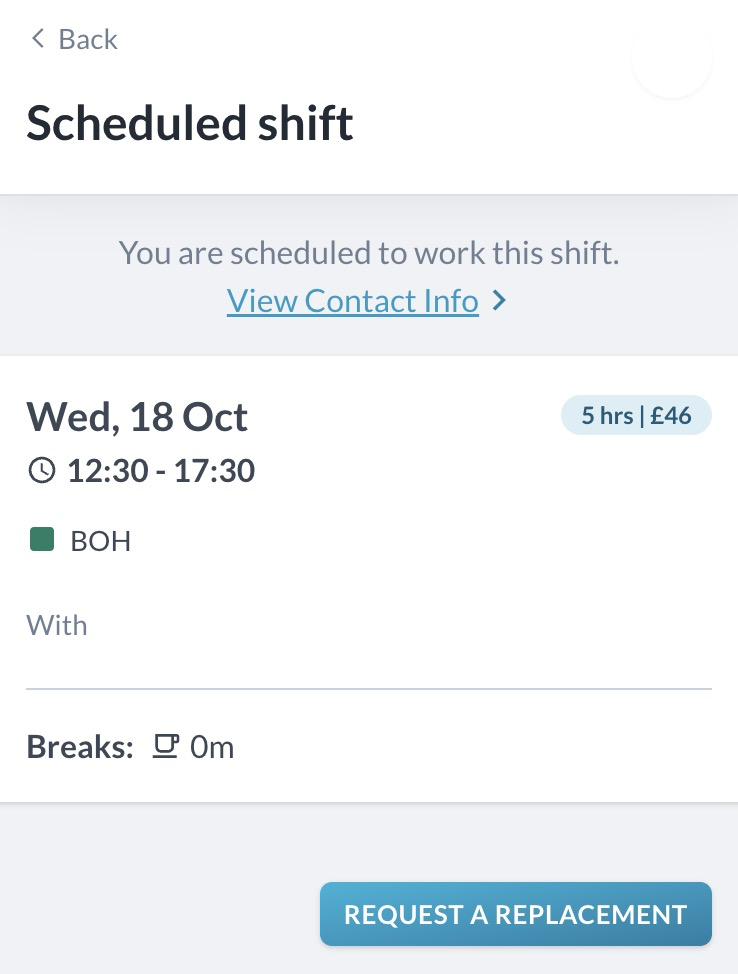The image size is (738, 974).
Task: Click the With coworkers label
Action: [57, 626]
